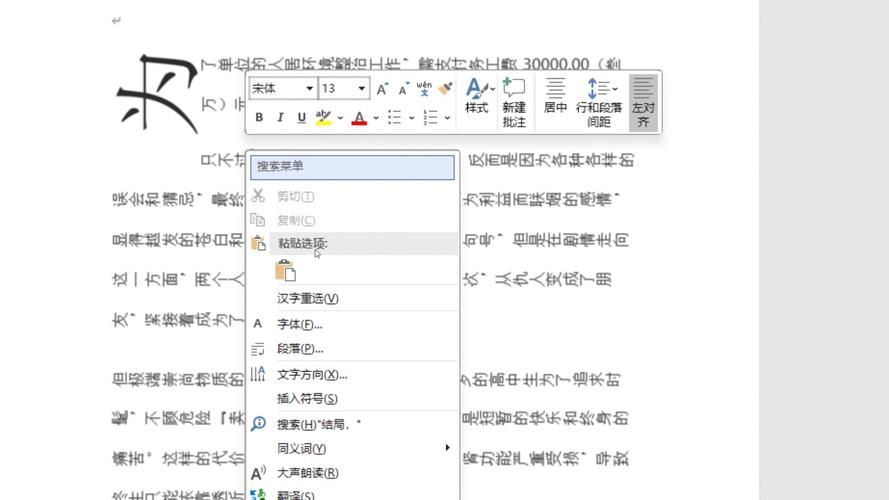Screen dimensions: 889x500
Task: Click 居中 to center the paragraph
Action: coord(555,96)
